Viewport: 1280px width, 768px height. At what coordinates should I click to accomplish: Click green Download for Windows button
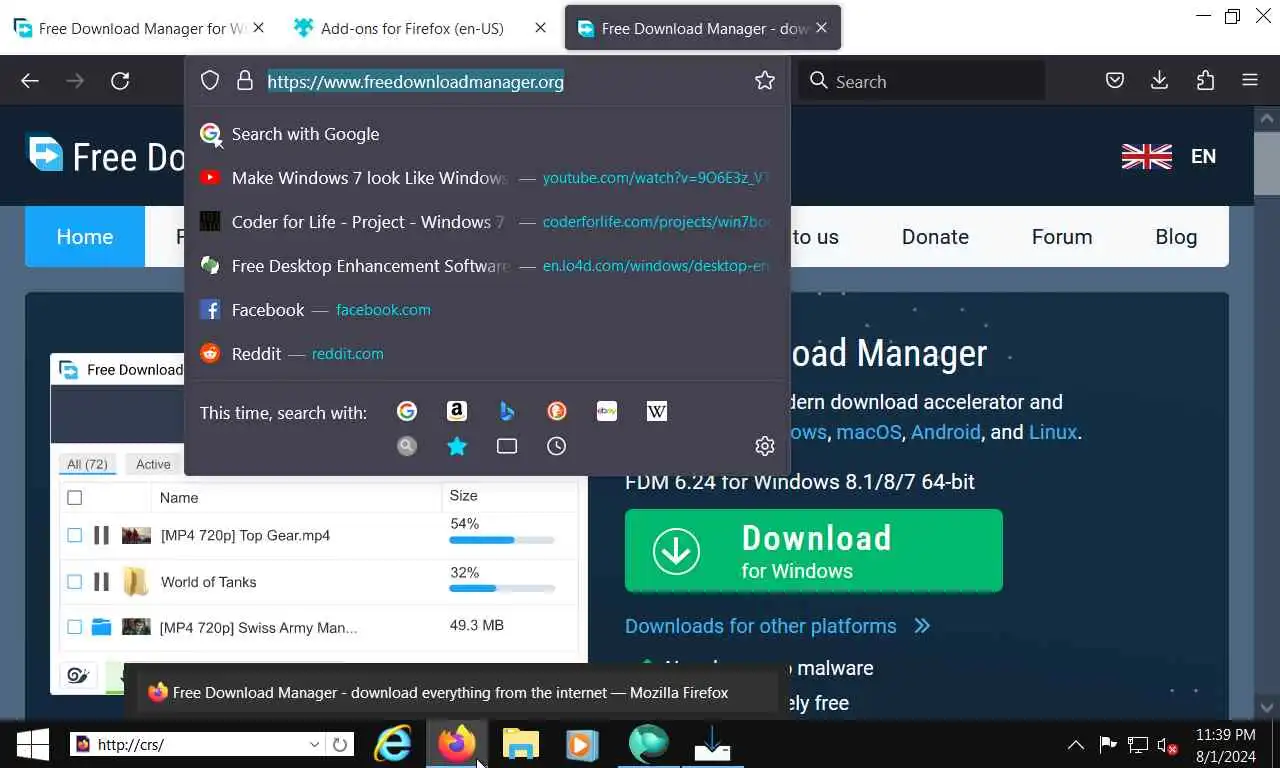tap(813, 551)
